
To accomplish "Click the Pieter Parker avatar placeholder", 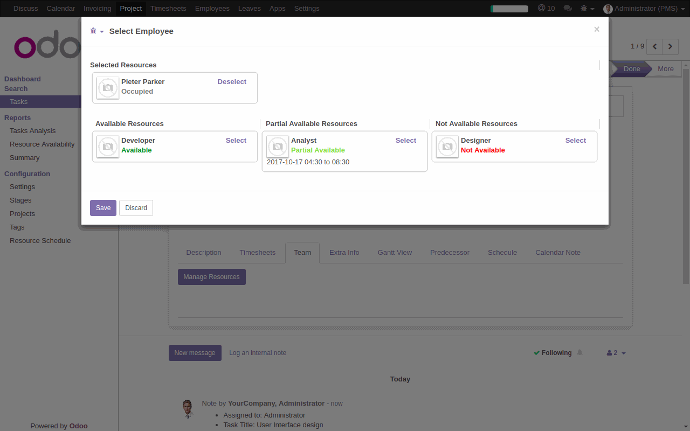I will [x=108, y=88].
